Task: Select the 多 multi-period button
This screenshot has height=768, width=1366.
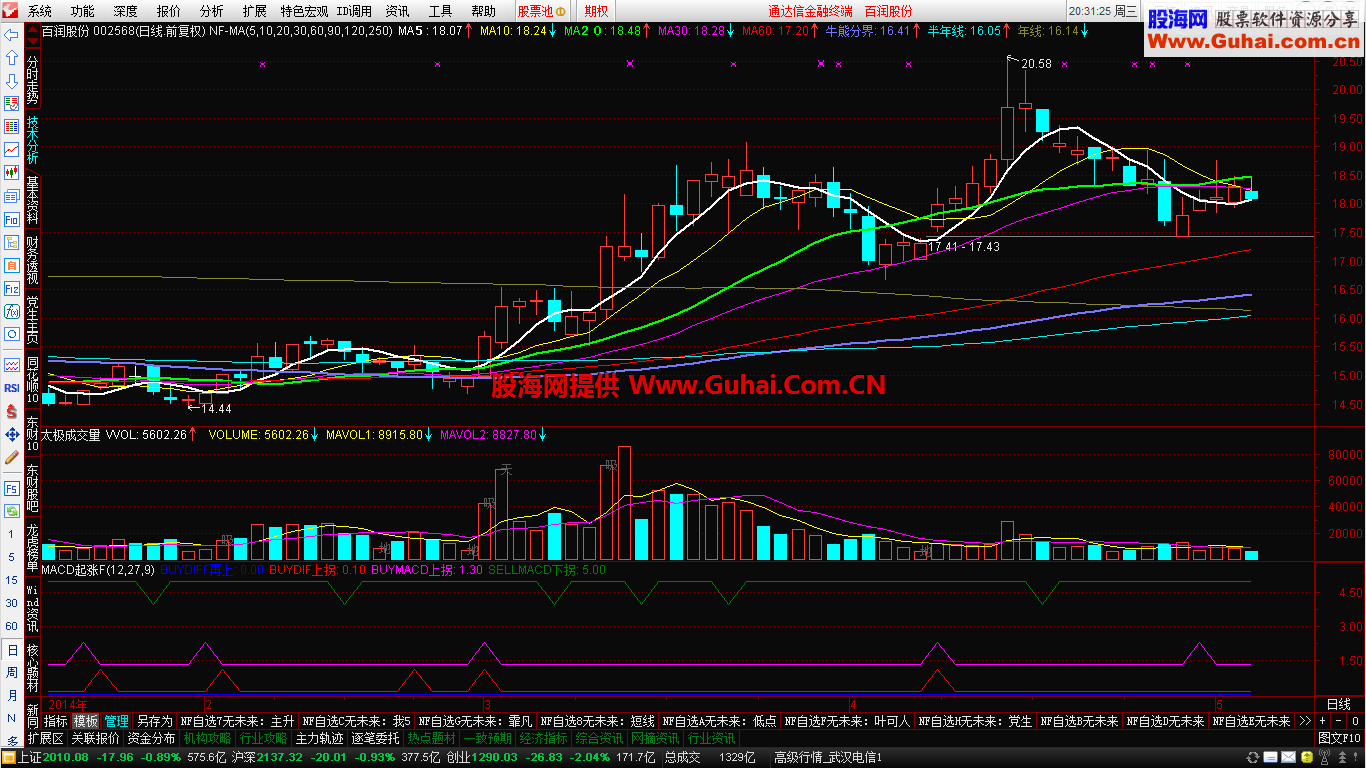Action: point(11,741)
